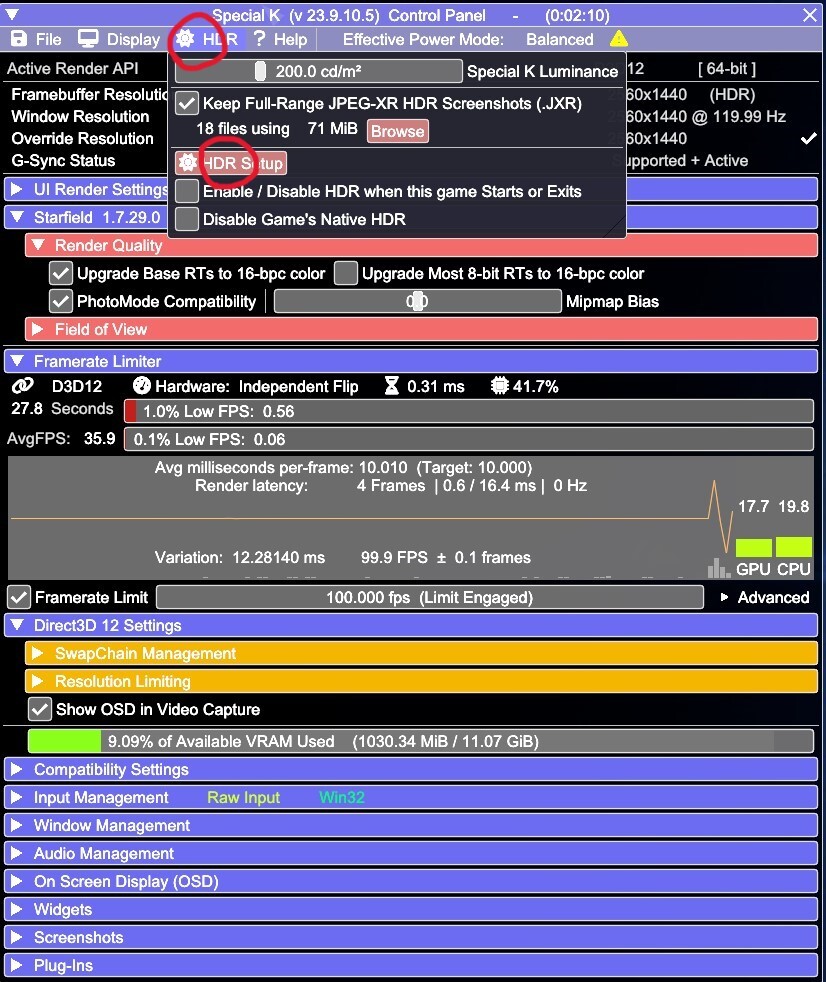The image size is (826, 982).
Task: Collapse the Framerate Limiter section
Action: pos(411,361)
